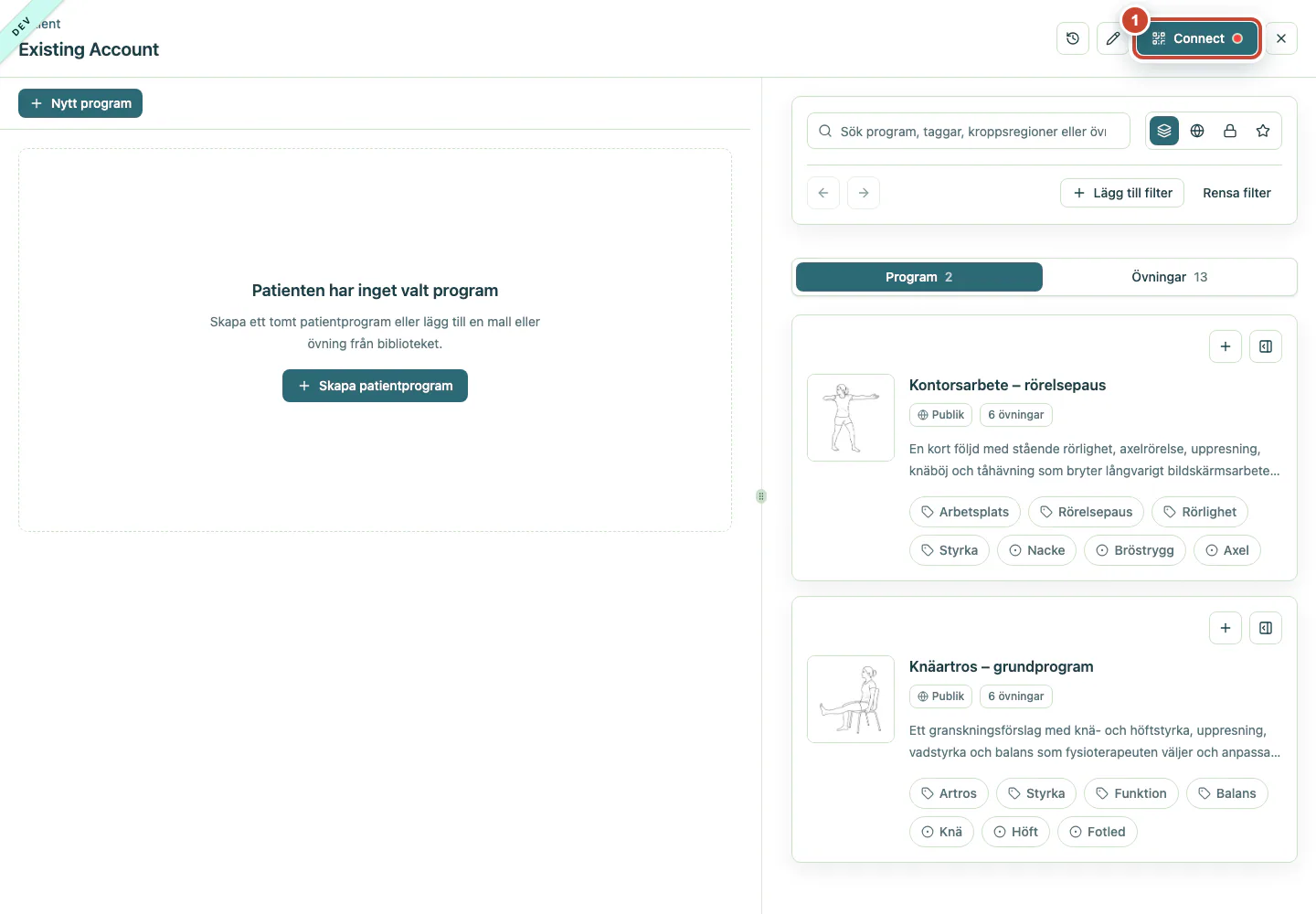Focus the program search field
This screenshot has width=1316, height=914.
969,131
